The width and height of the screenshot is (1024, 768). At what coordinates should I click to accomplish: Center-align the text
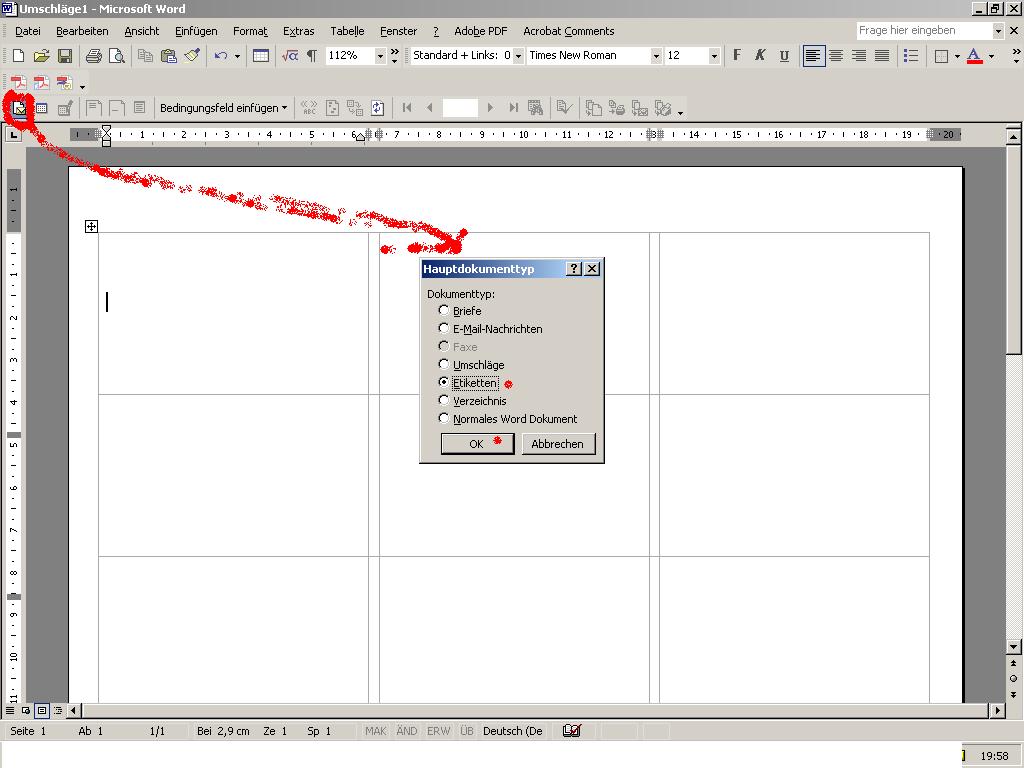[x=836, y=56]
